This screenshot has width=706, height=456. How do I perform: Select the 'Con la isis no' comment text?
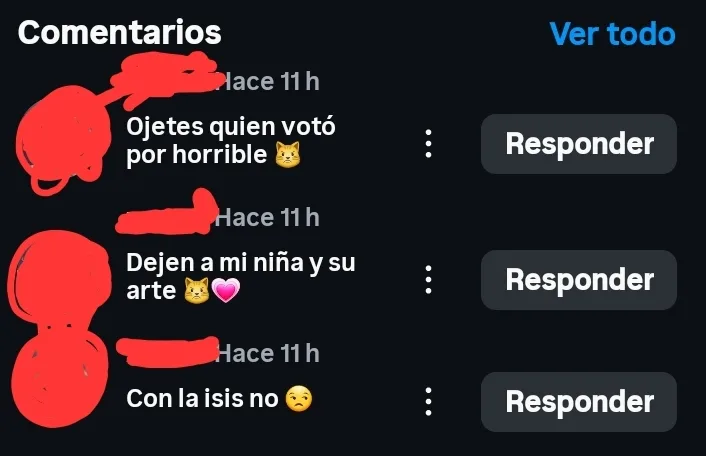[x=219, y=399]
